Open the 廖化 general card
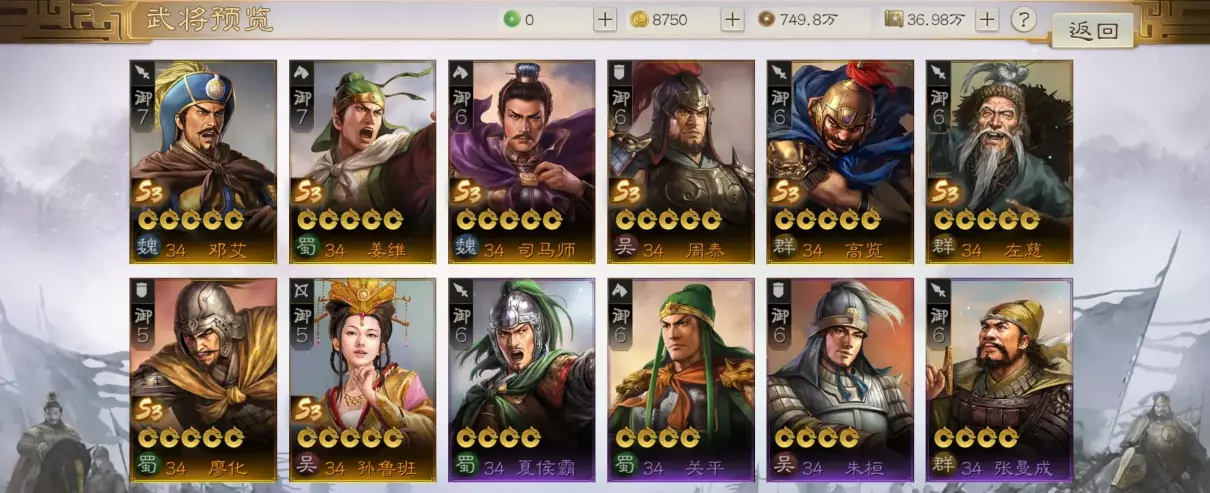 click(x=203, y=380)
